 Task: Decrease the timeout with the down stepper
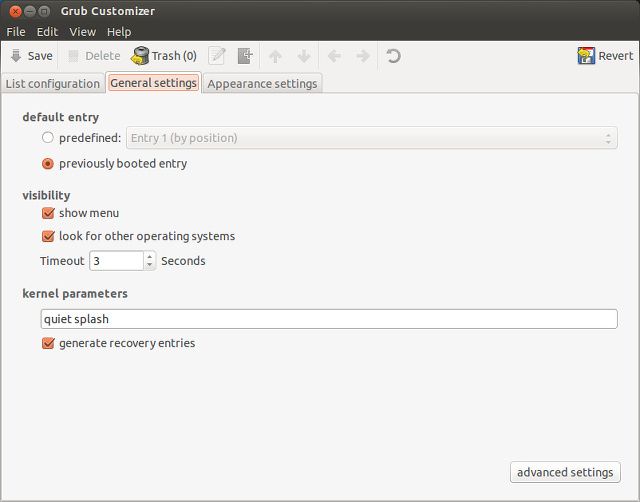tap(150, 265)
